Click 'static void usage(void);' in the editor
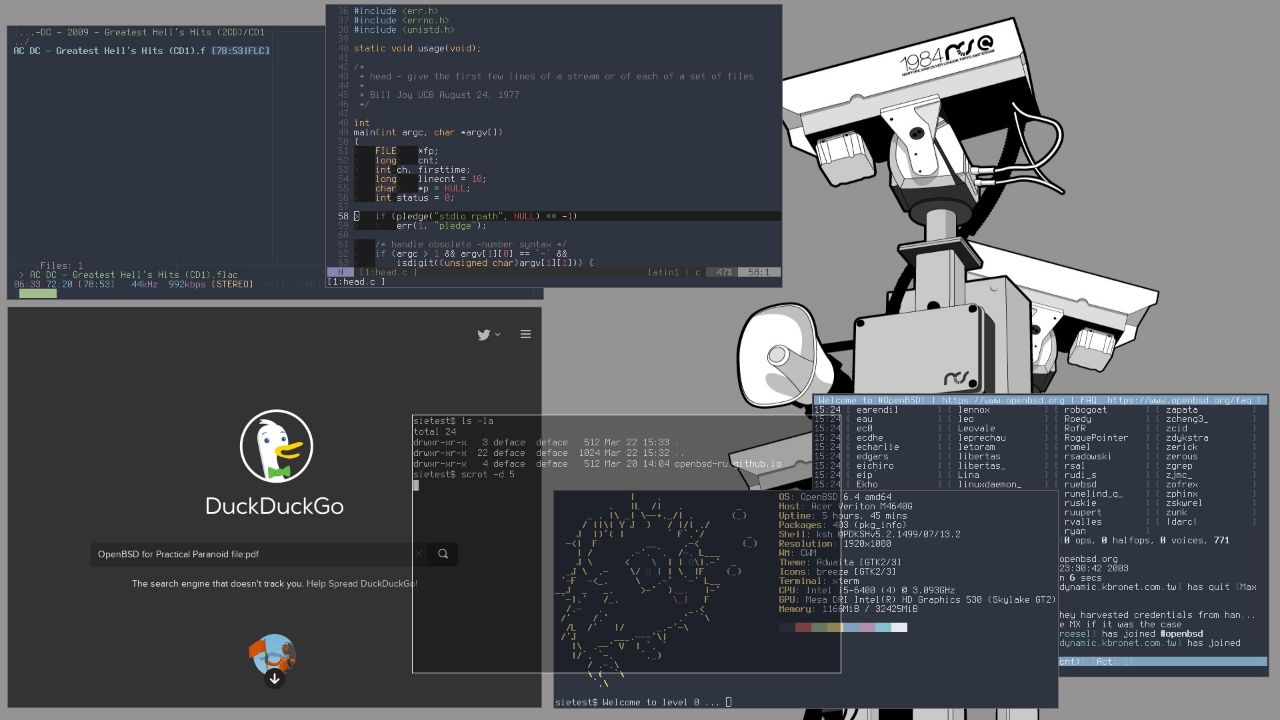Image resolution: width=1280 pixels, height=720 pixels. coord(417,48)
